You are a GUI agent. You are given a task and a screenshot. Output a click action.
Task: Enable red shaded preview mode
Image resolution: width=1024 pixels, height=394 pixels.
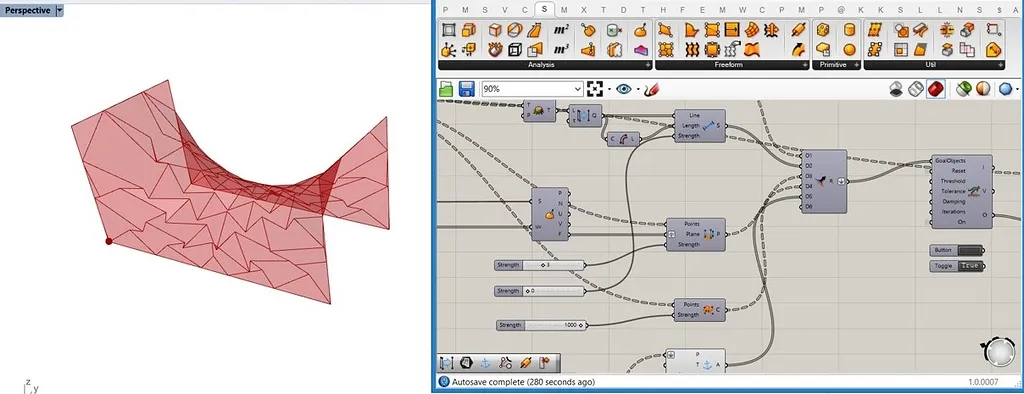(x=936, y=89)
